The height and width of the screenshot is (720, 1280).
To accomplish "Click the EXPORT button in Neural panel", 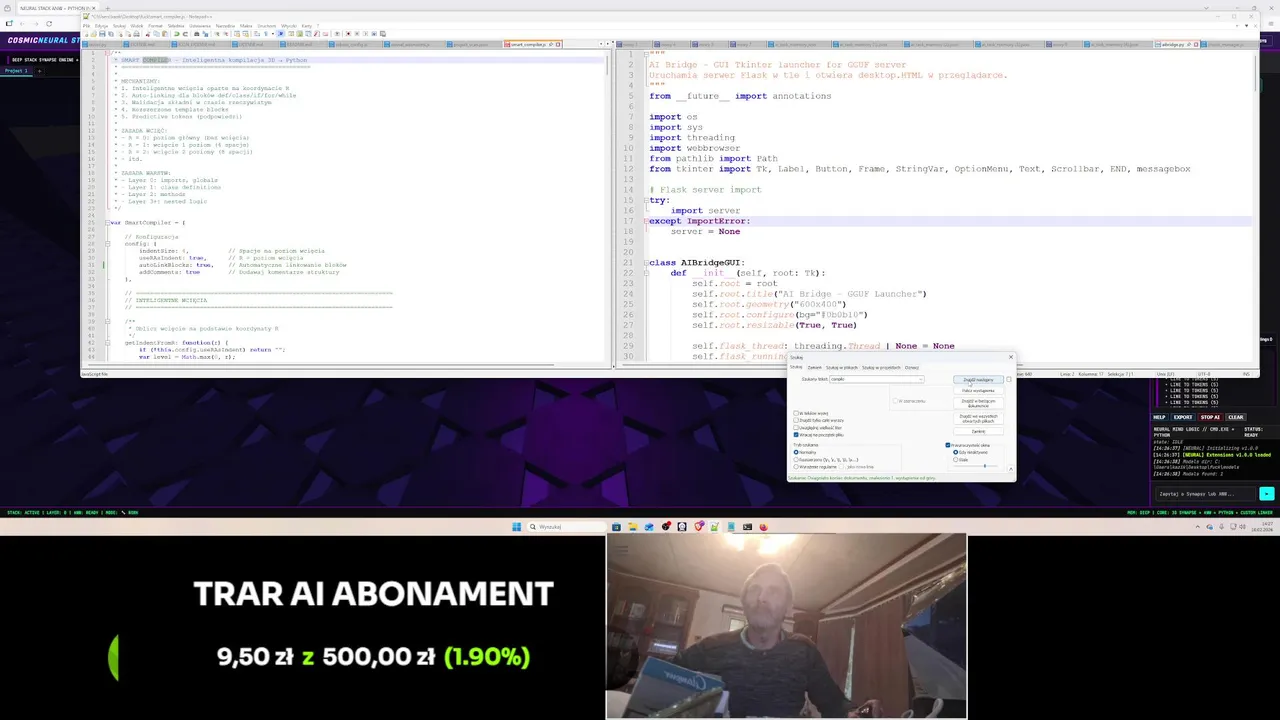I will [x=1183, y=417].
